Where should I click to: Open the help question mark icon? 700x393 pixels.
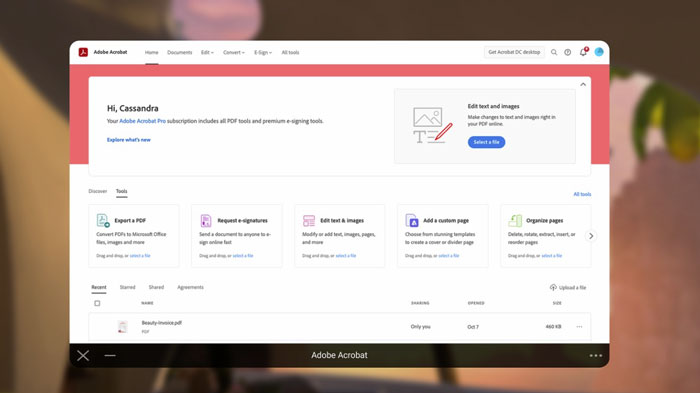click(567, 52)
